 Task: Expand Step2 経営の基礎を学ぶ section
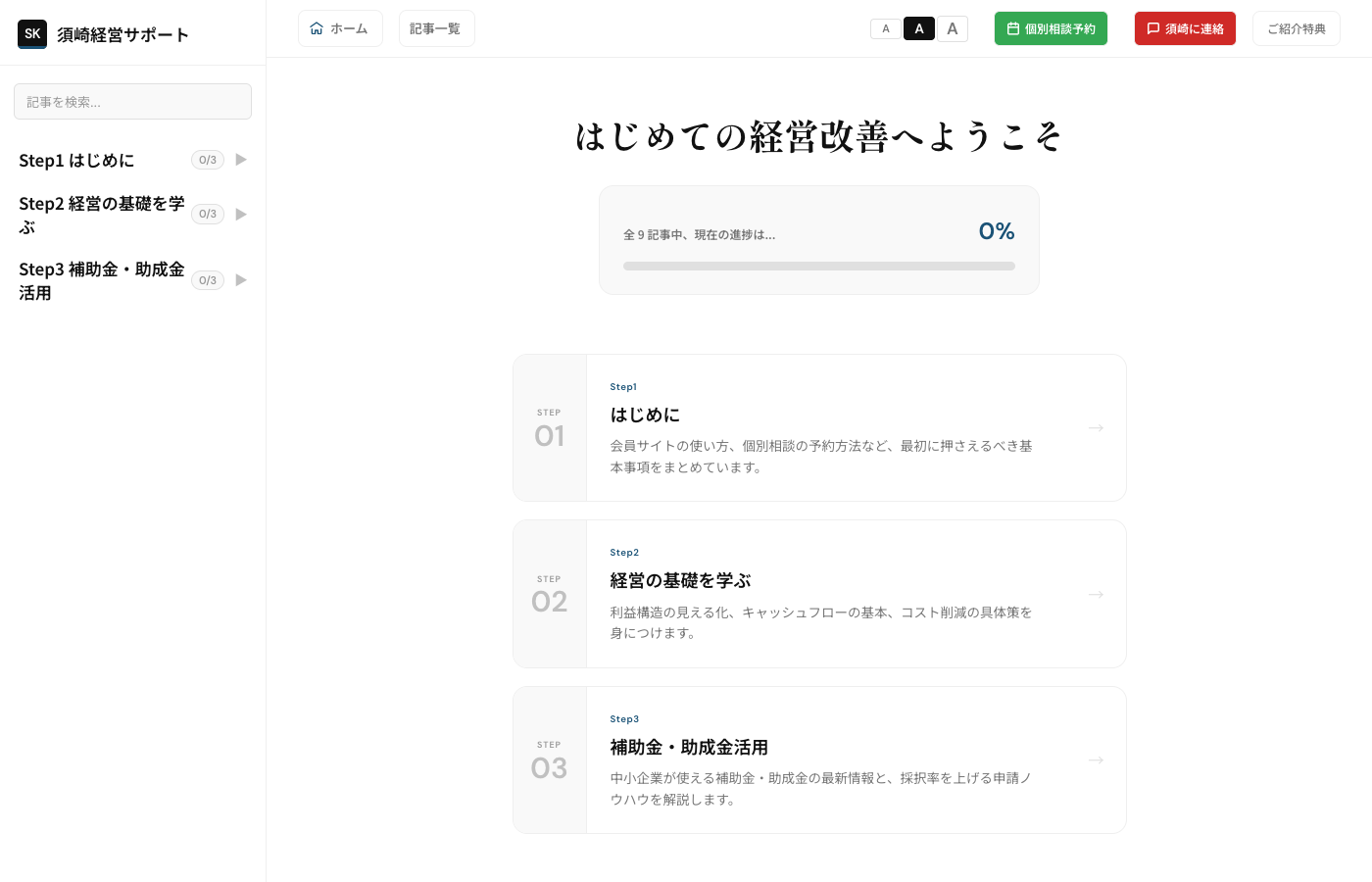coord(241,214)
